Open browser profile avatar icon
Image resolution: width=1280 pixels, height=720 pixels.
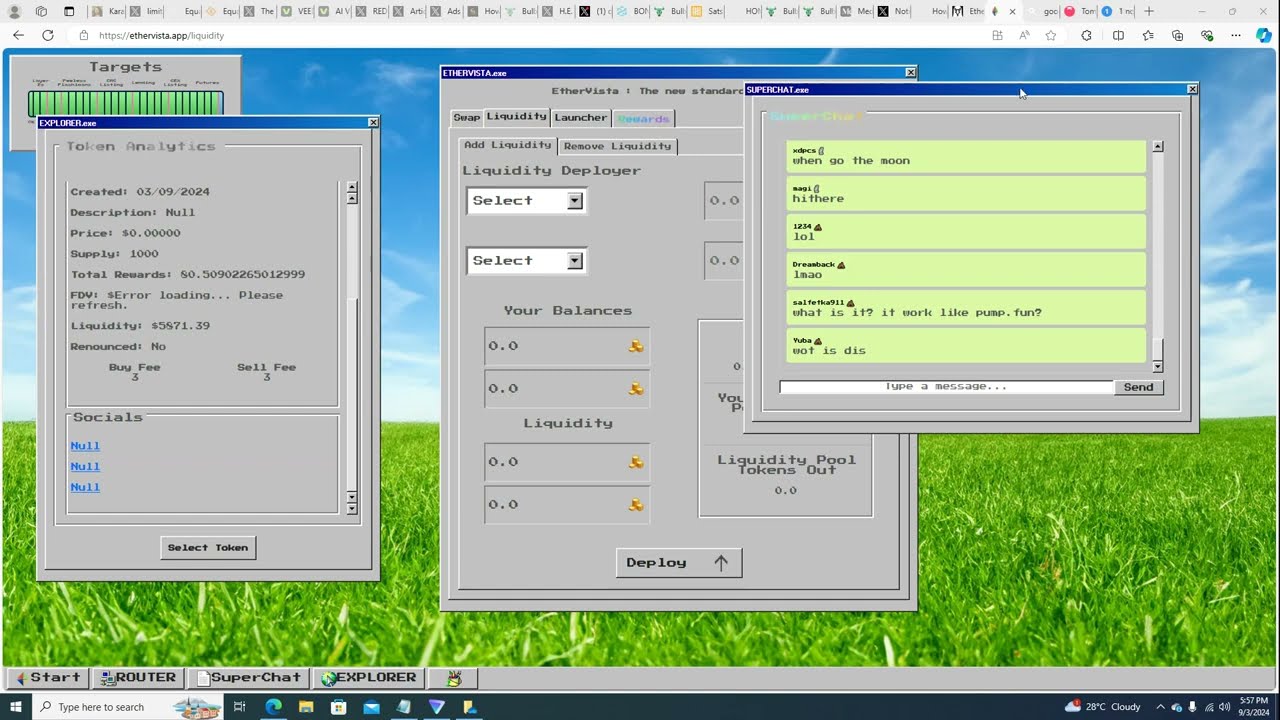pos(14,11)
